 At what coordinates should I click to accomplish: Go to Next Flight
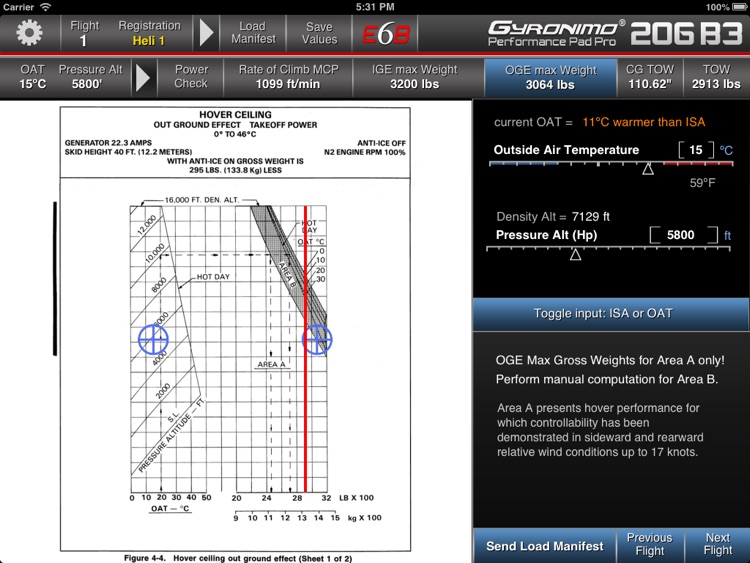[x=717, y=544]
